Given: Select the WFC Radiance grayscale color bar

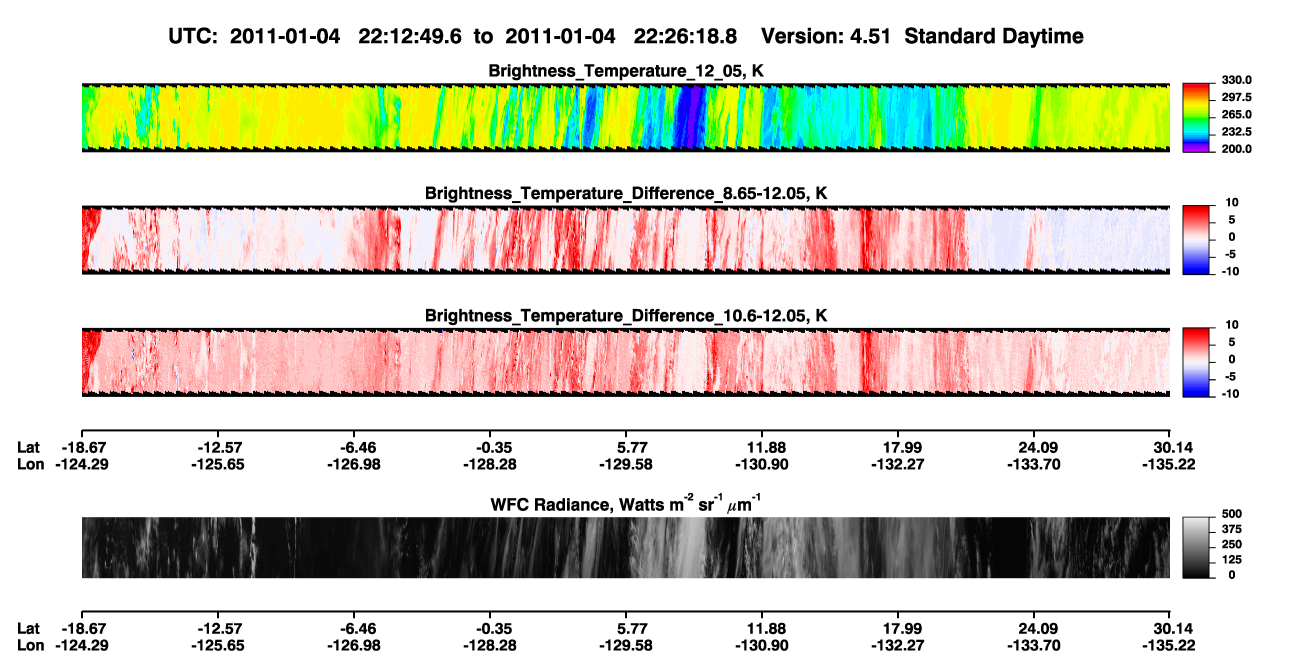Looking at the screenshot, I should coord(1196,547).
